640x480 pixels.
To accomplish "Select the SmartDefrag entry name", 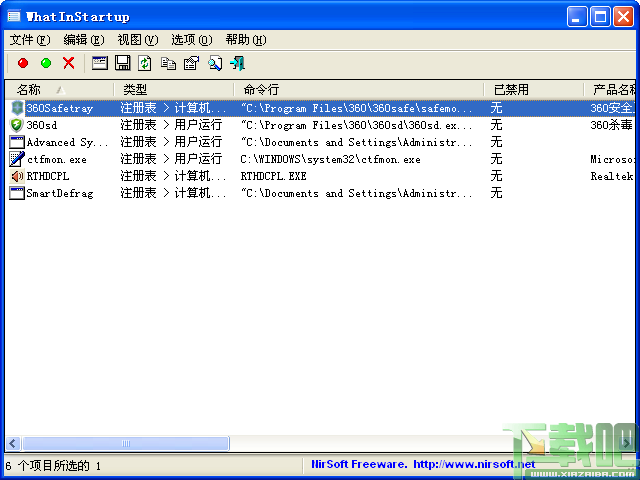I will pyautogui.click(x=60, y=193).
